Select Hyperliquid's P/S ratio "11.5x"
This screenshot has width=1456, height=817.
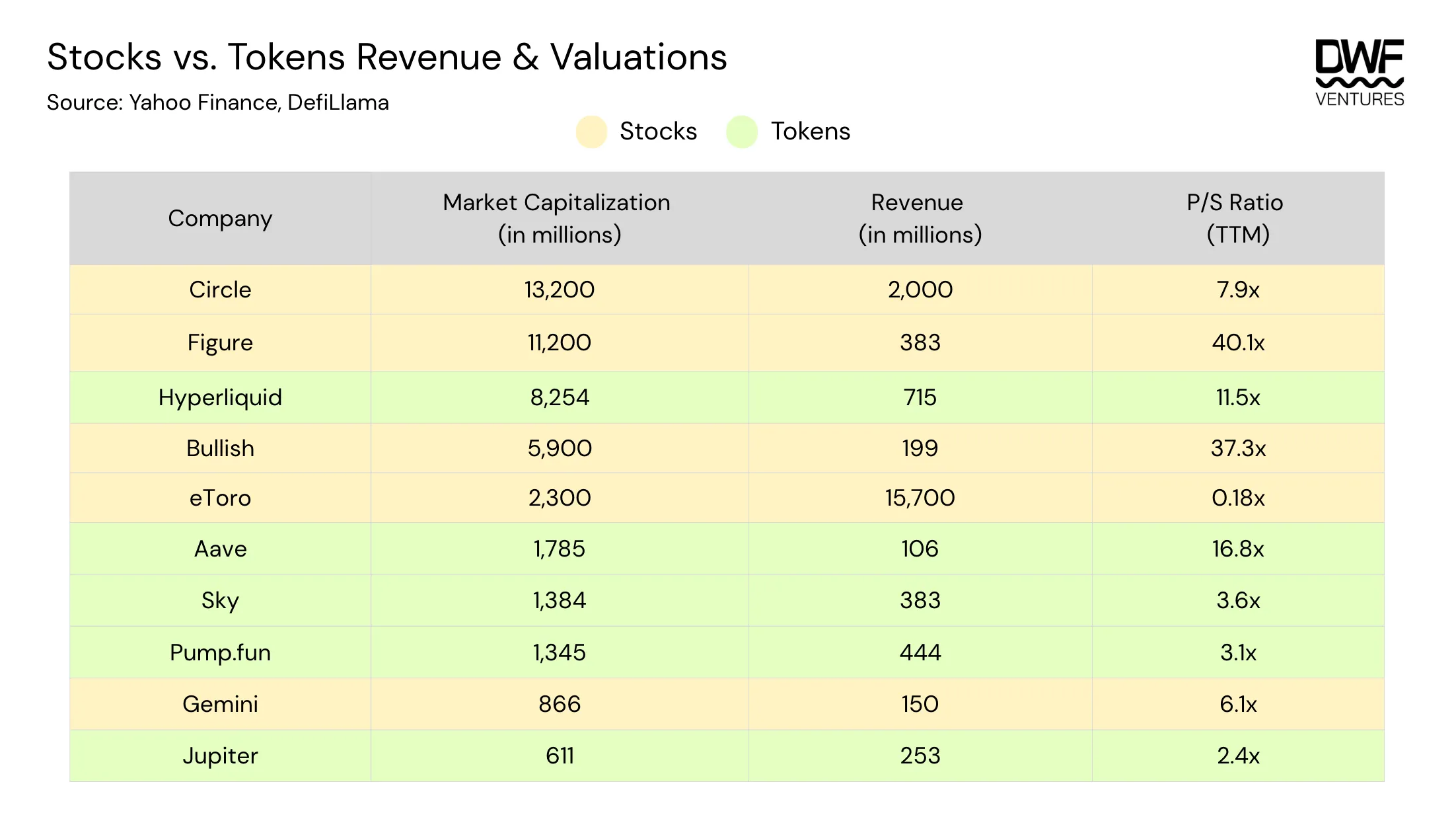1238,397
